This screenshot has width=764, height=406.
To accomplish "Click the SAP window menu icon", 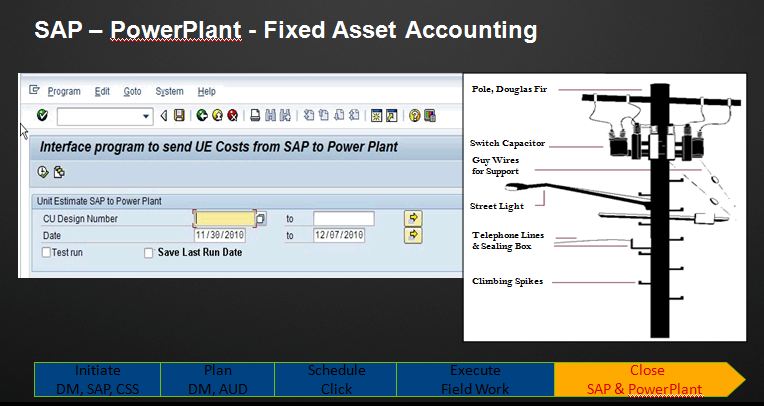I will point(34,90).
